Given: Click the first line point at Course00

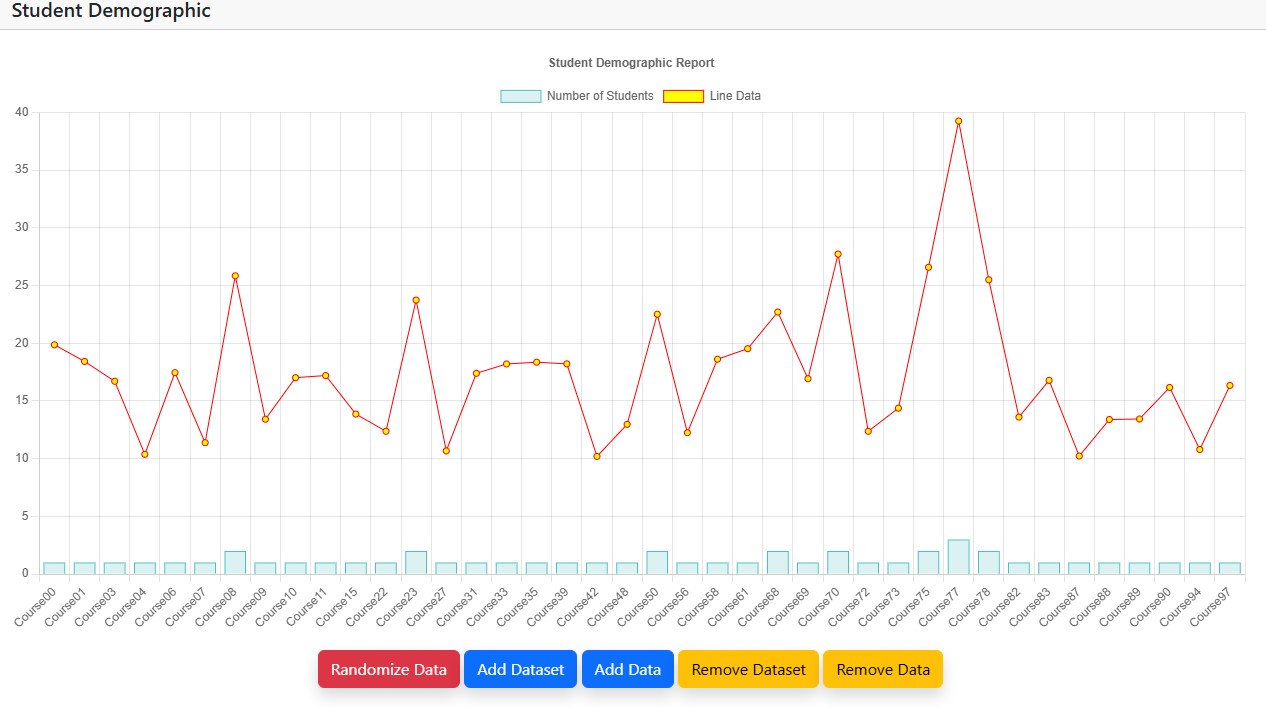Looking at the screenshot, I should click(54, 345).
